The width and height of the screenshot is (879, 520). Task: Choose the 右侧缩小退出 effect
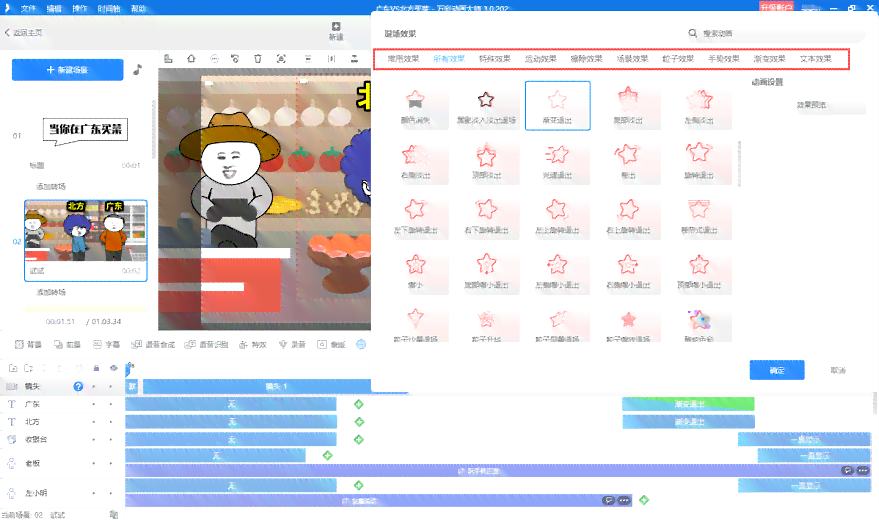tap(628, 271)
